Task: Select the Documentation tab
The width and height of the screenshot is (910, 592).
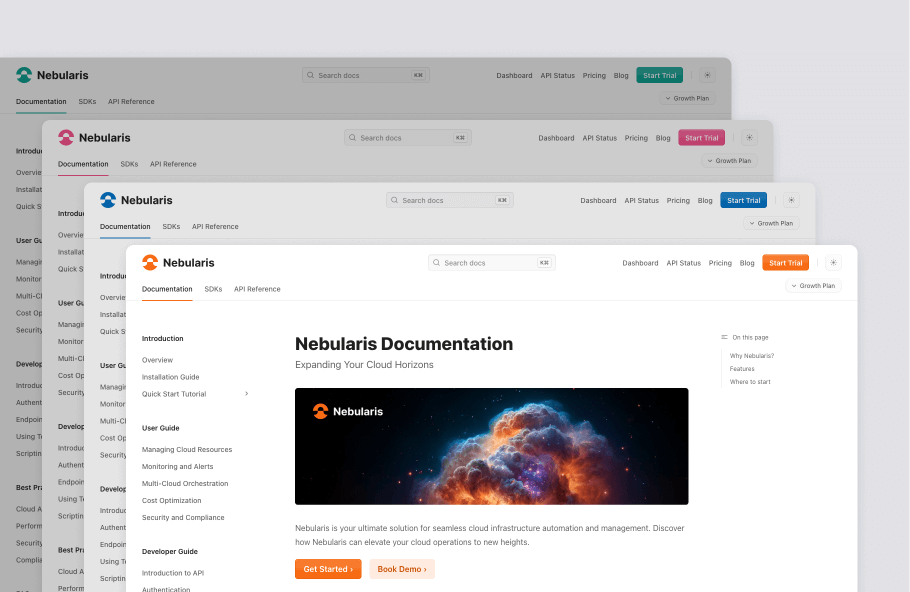Action: pyautogui.click(x=167, y=289)
